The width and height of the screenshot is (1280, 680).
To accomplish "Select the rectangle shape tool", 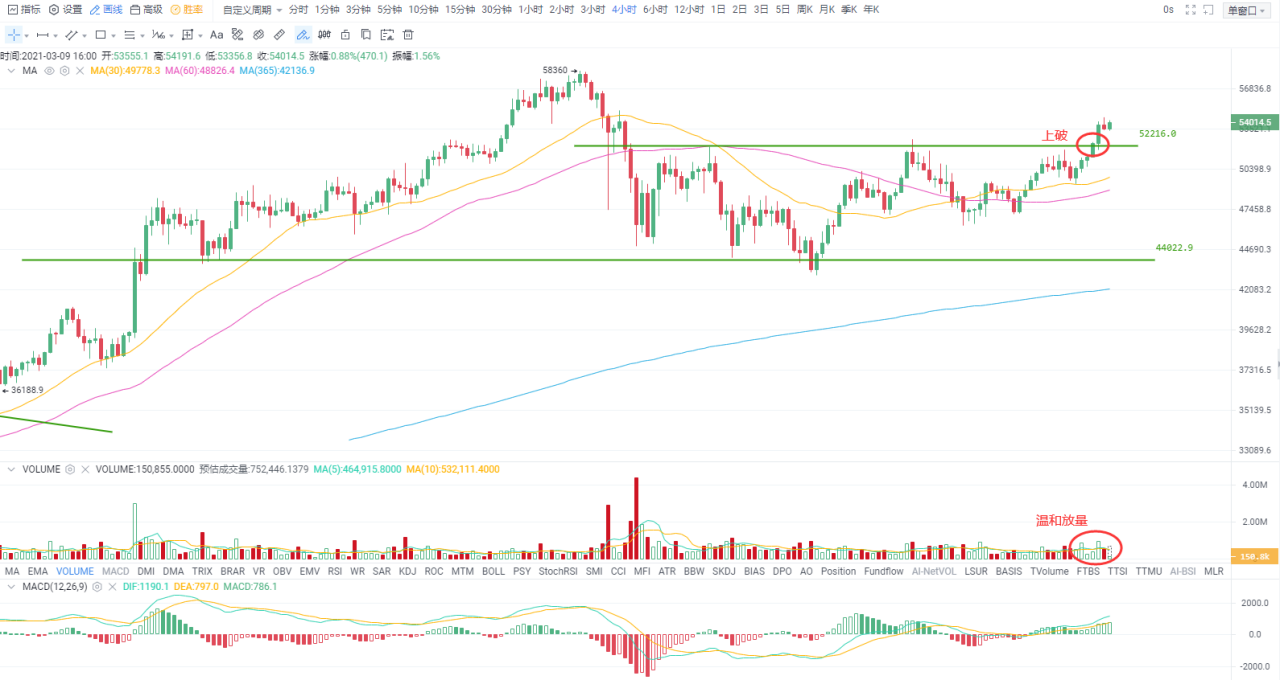I will [x=100, y=35].
